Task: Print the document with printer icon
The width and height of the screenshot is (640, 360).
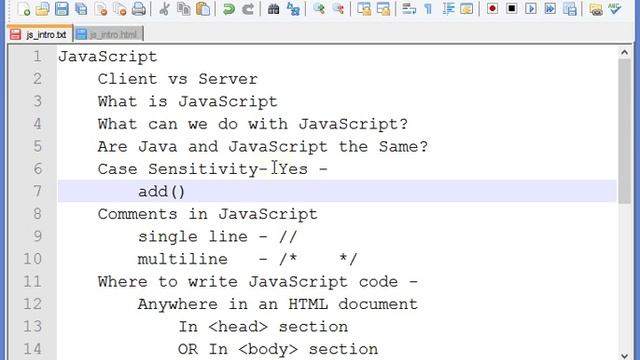Action: (x=139, y=9)
